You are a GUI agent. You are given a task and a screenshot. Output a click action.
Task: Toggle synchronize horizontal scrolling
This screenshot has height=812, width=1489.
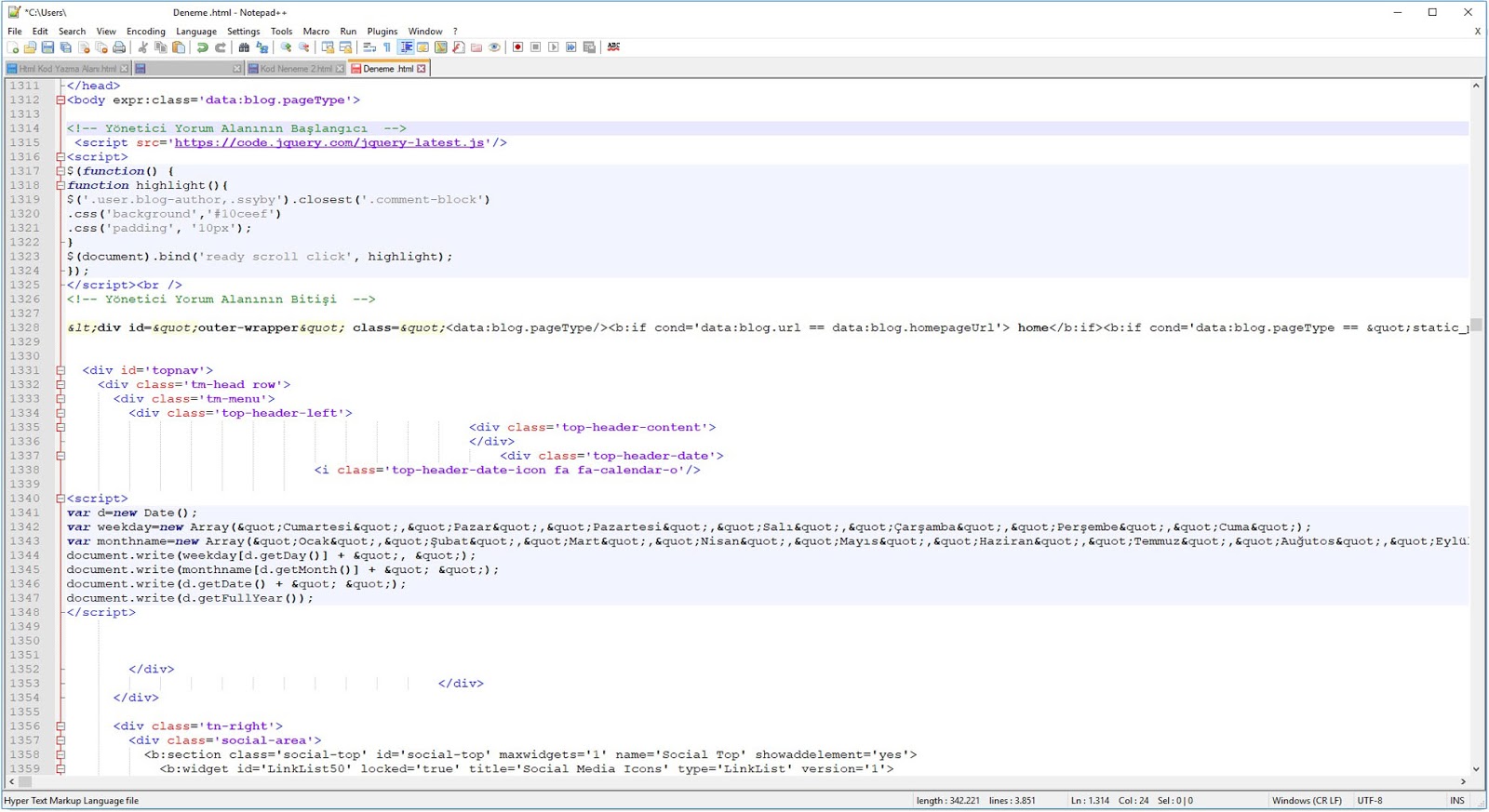(345, 47)
